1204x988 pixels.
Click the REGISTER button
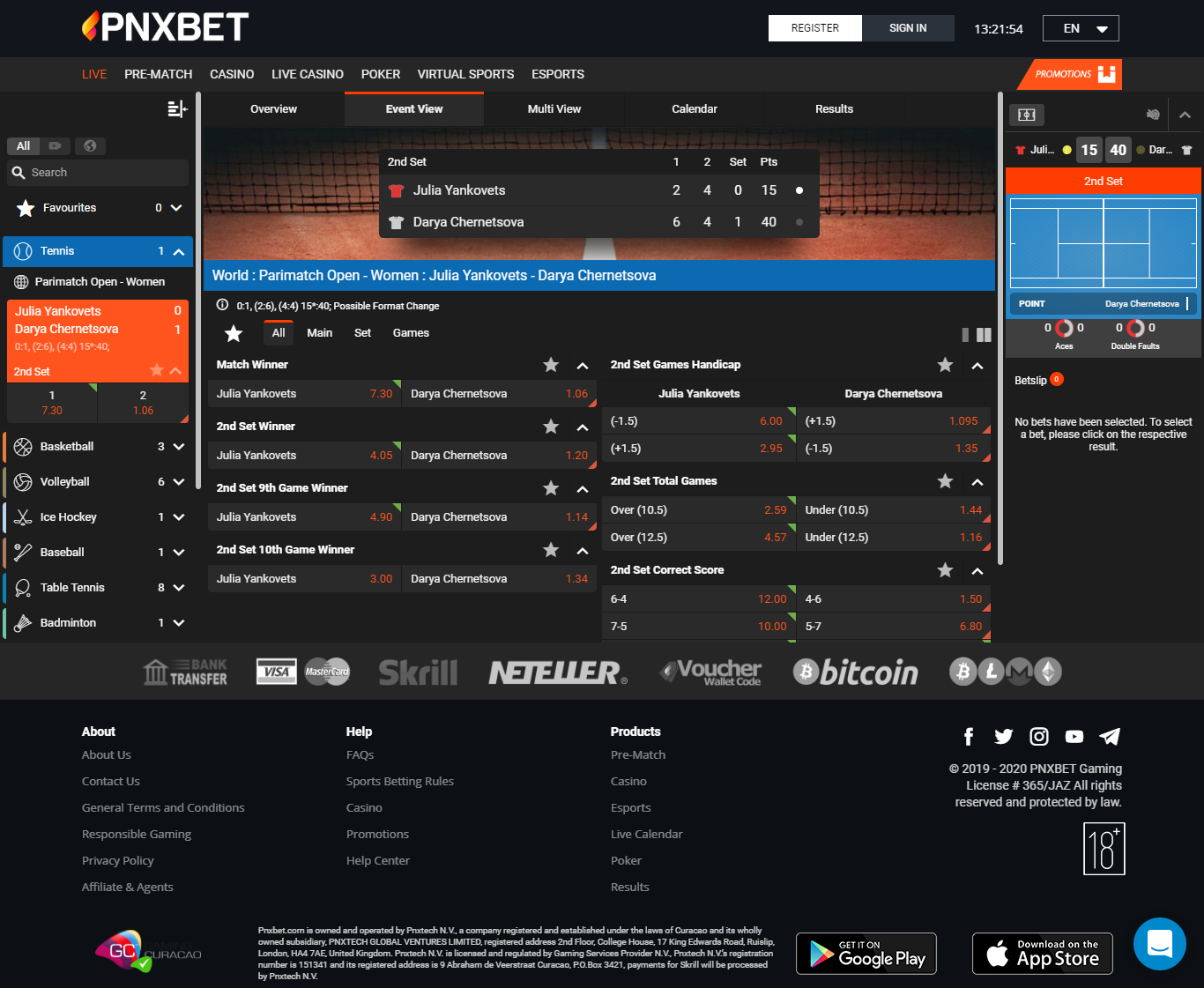pos(815,28)
